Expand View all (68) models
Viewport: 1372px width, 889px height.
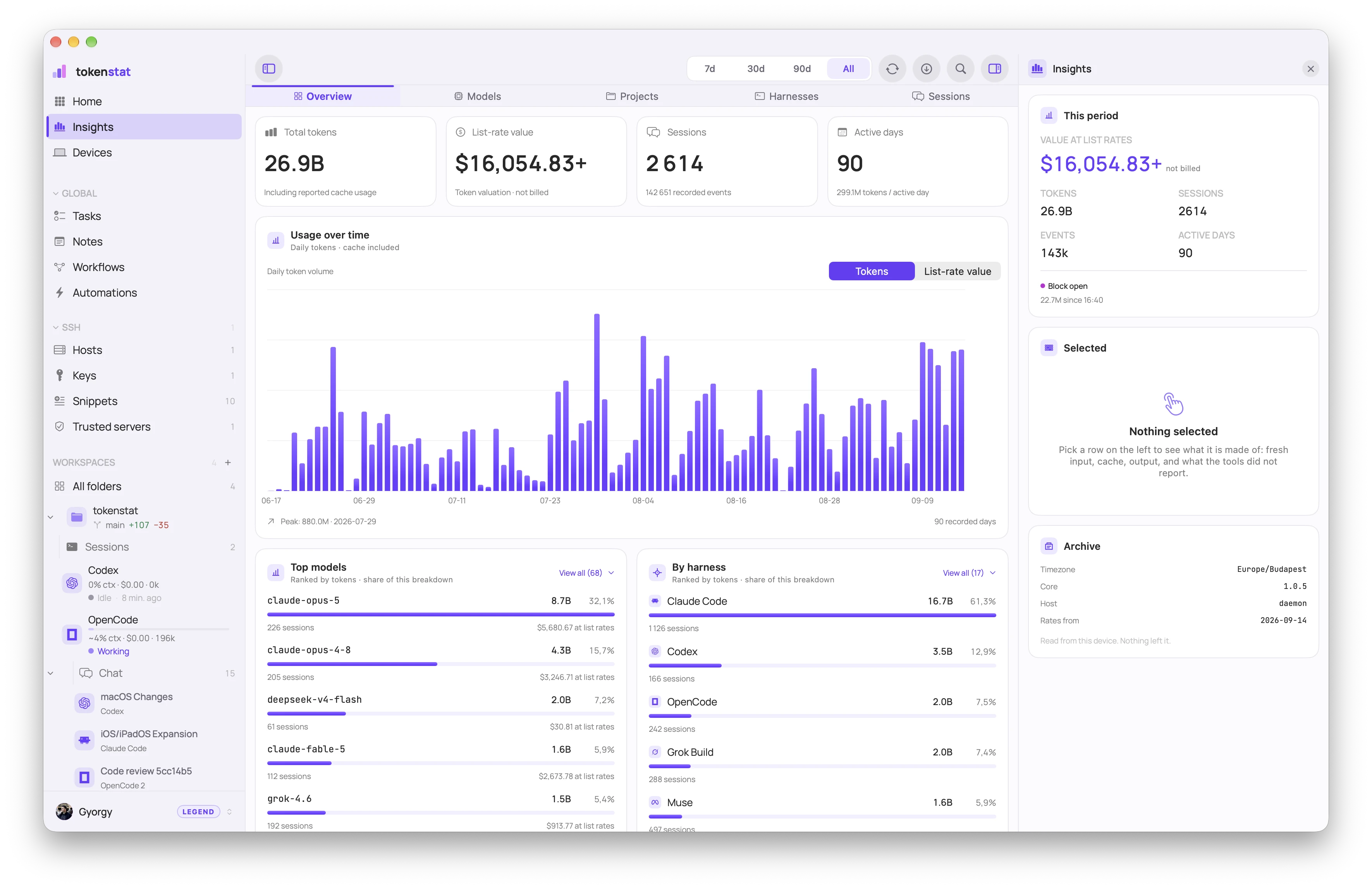[586, 573]
